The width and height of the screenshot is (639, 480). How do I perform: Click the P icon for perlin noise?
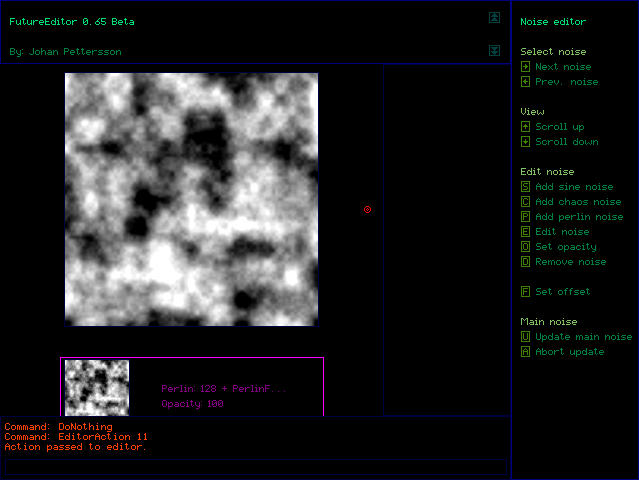(525, 217)
